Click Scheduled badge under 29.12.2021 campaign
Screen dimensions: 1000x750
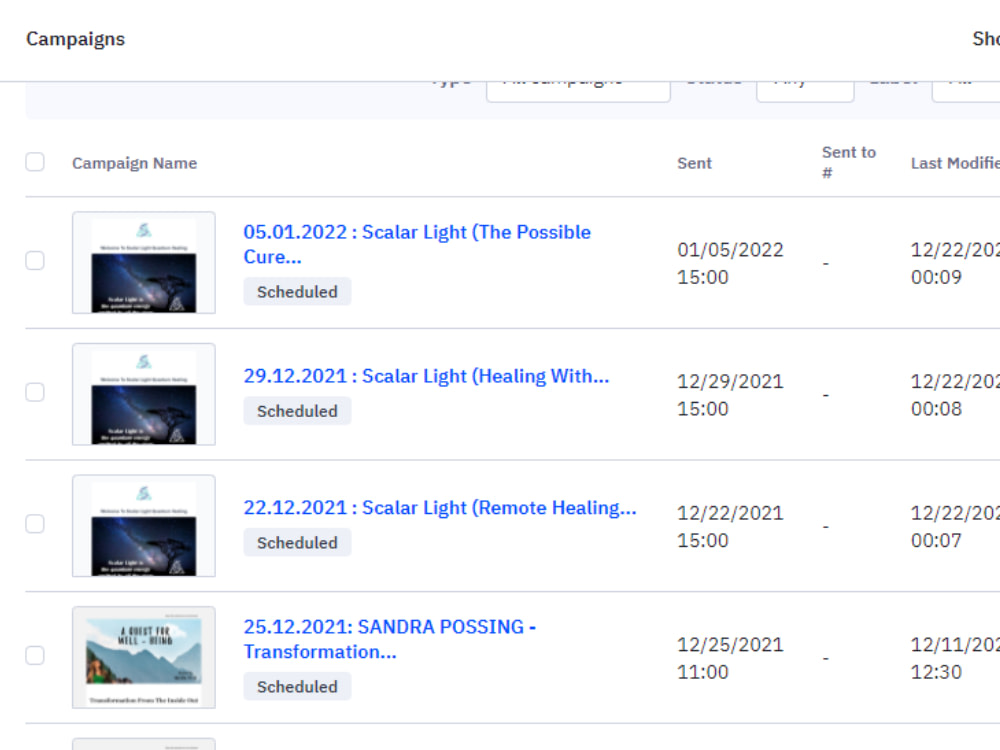click(297, 411)
